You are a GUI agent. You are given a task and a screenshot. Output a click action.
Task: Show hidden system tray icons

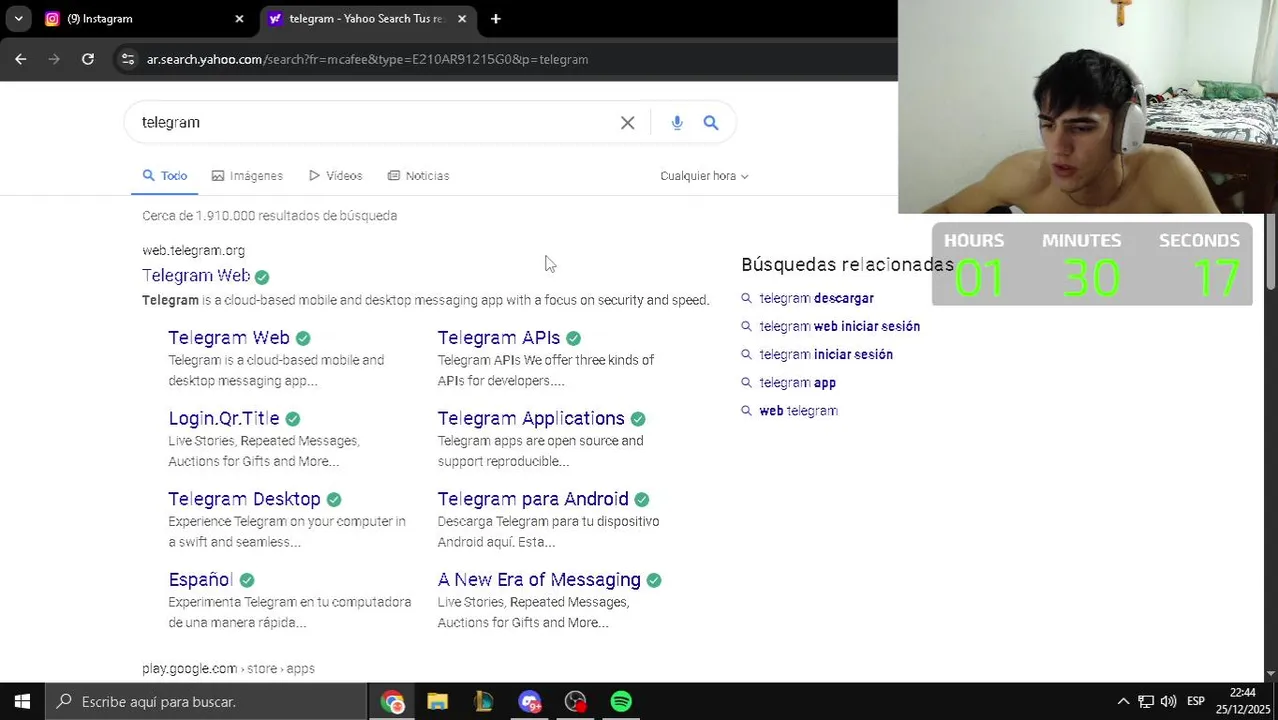[x=1123, y=701]
